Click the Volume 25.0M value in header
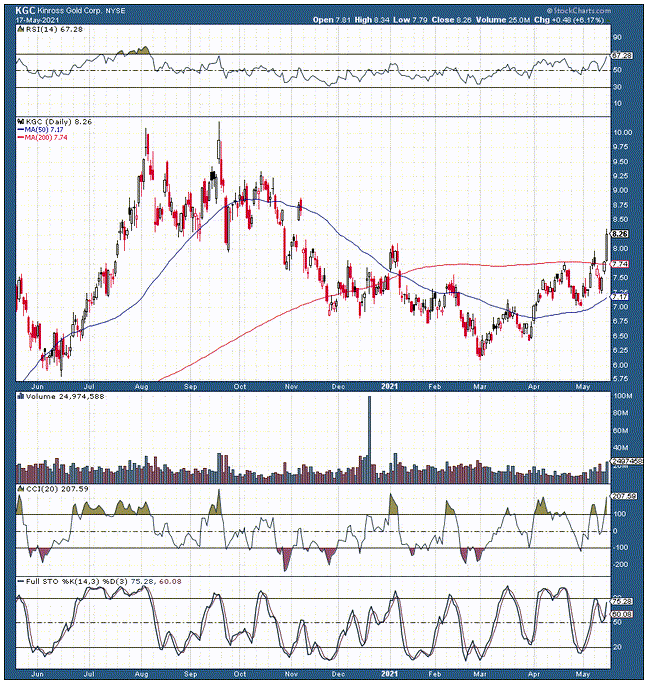 coord(503,20)
